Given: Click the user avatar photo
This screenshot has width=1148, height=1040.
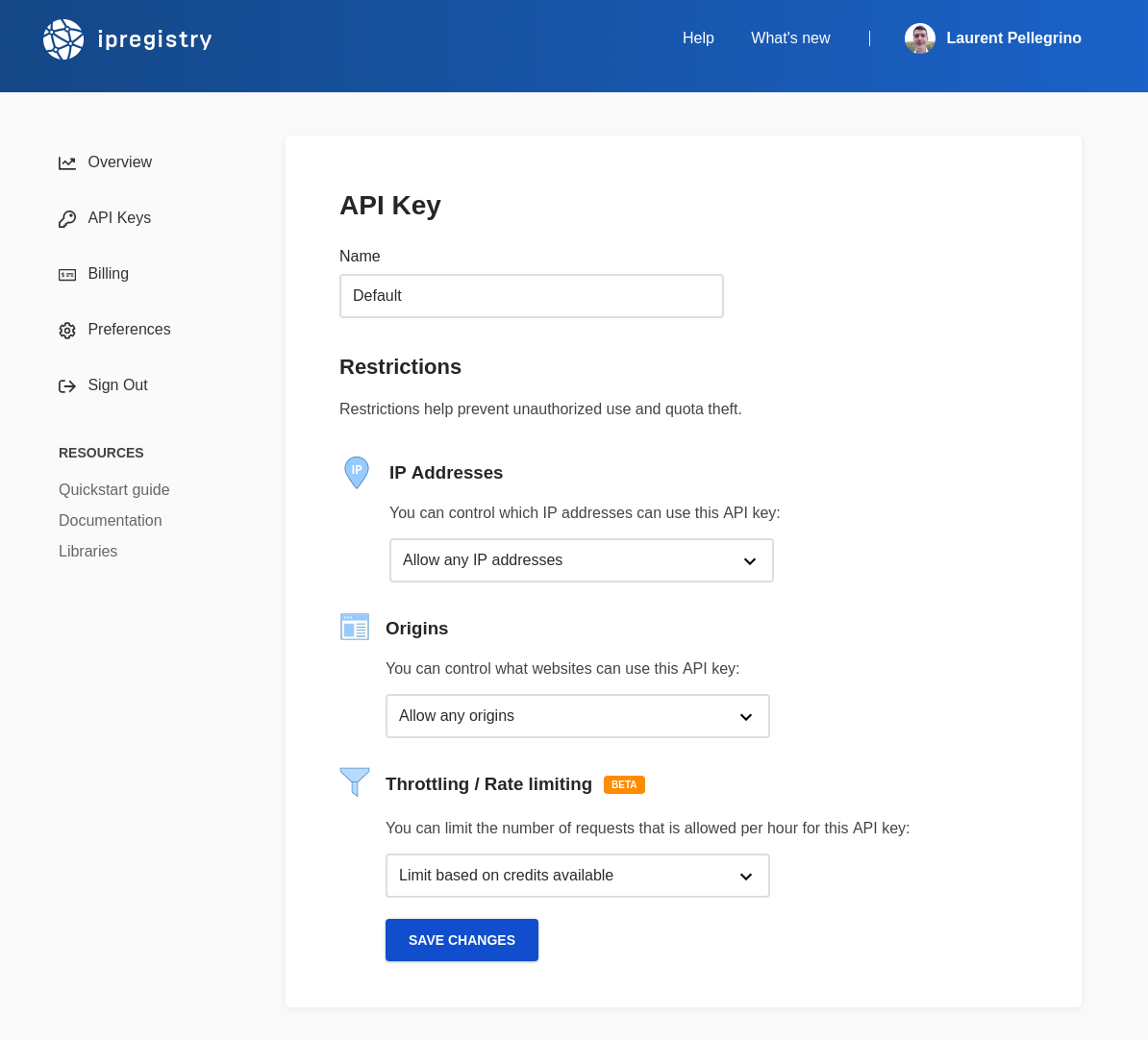Looking at the screenshot, I should click(920, 38).
